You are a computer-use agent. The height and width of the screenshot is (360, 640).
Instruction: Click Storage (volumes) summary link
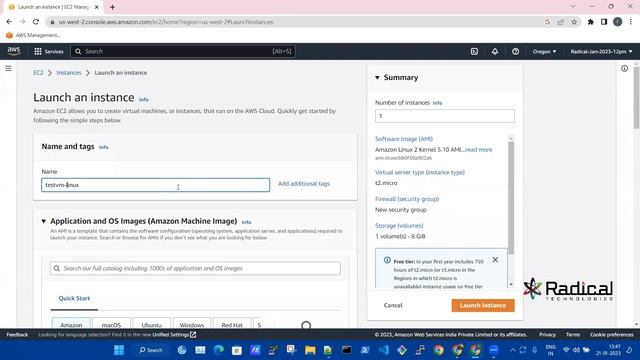[399, 226]
